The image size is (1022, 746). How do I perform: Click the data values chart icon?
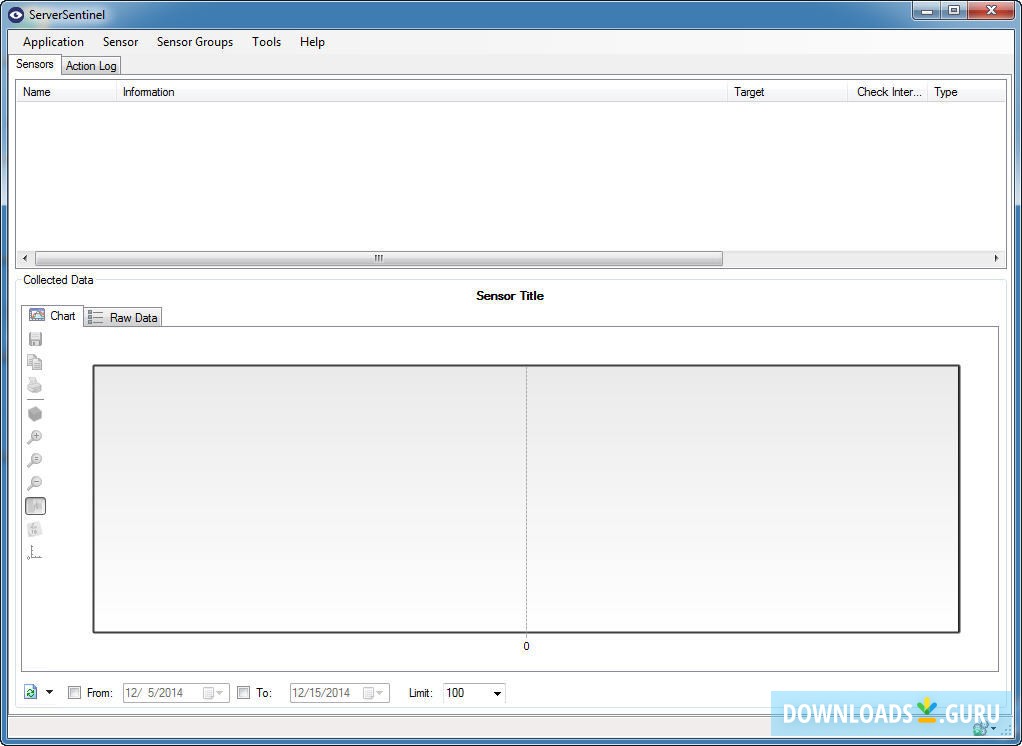(x=35, y=529)
